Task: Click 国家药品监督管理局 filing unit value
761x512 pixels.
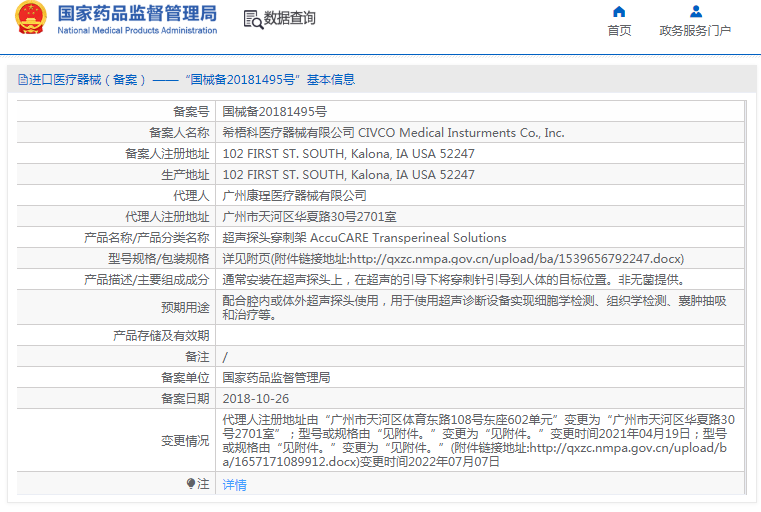Action: click(276, 377)
